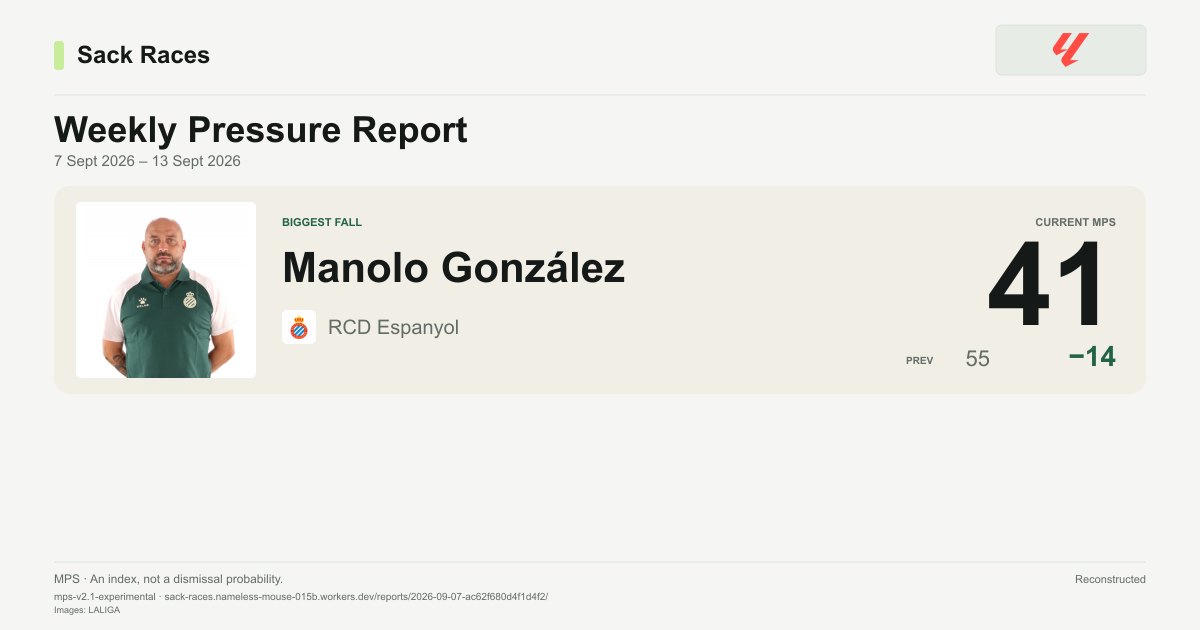Click the Current MPS label
Screen dimensions: 1200x630
coord(1075,222)
